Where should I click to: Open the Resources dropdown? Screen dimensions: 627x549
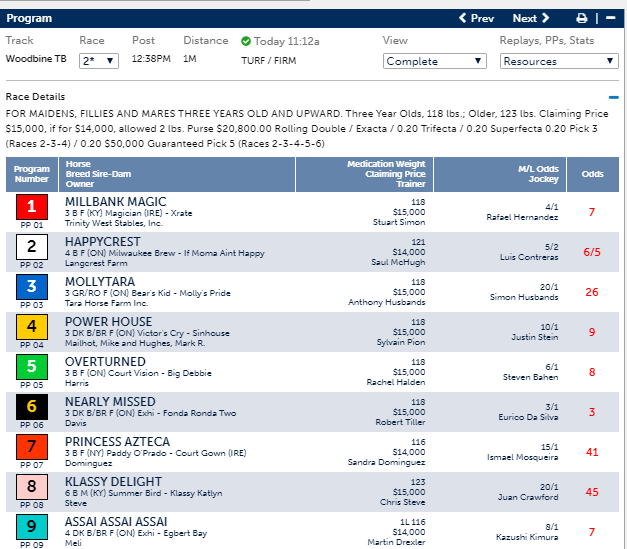559,61
